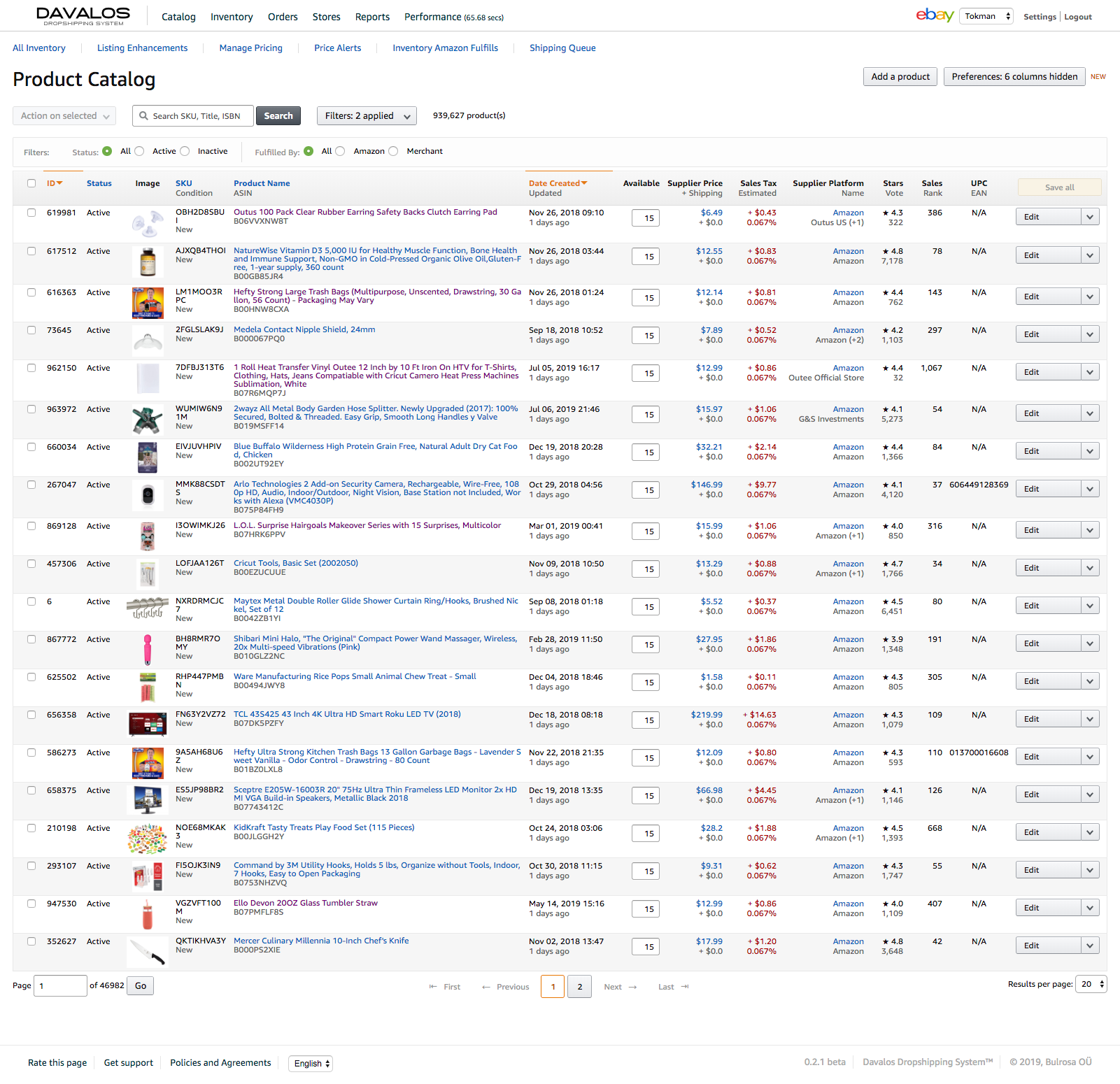Screen dimensions: 1120x1084
Task: Click the Next page link
Action: (621, 987)
